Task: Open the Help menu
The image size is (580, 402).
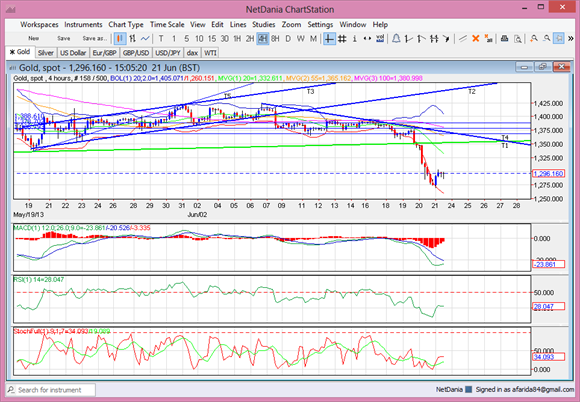Action: coord(380,24)
